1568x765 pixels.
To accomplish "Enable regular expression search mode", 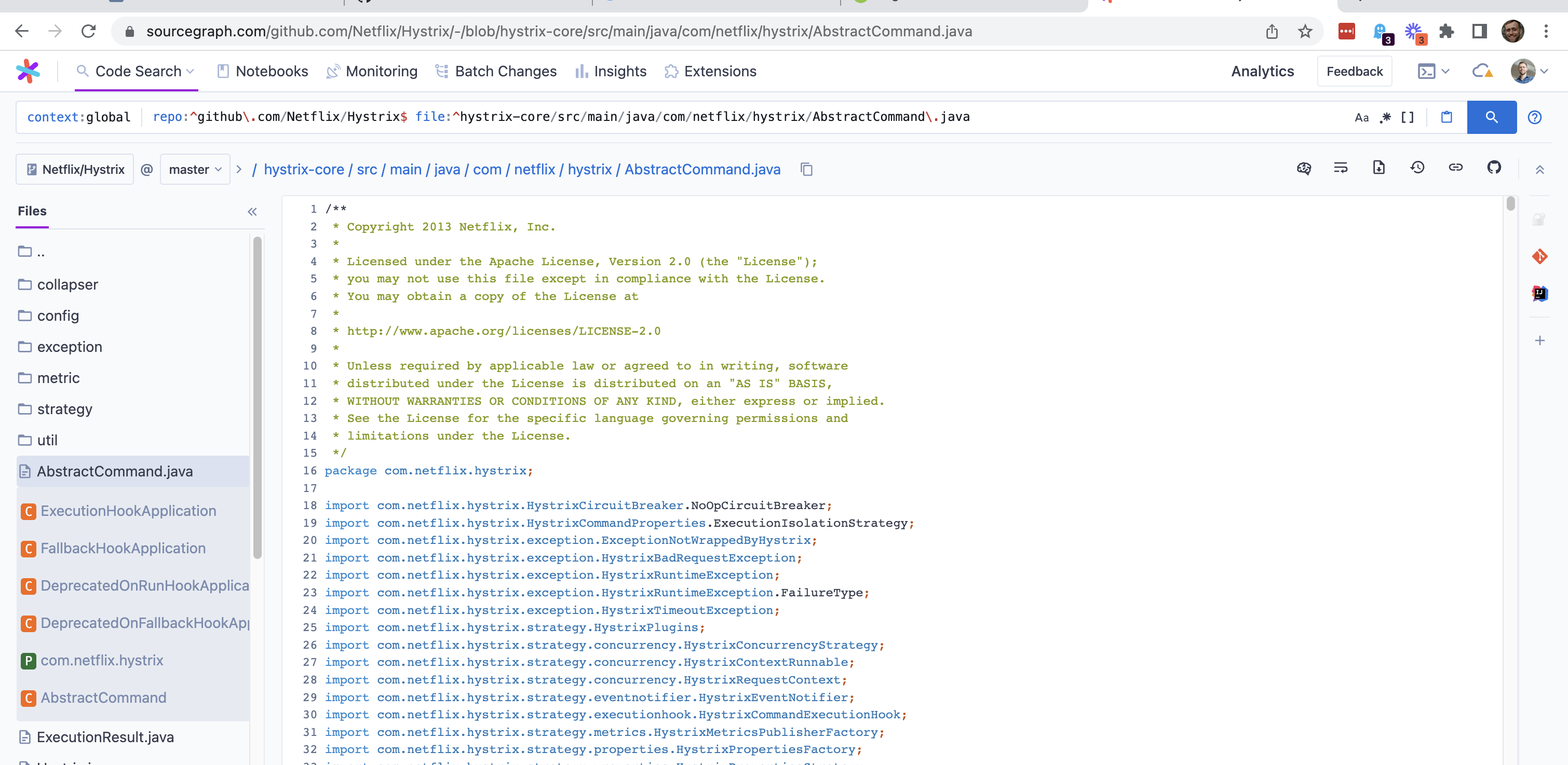I will tap(1384, 117).
